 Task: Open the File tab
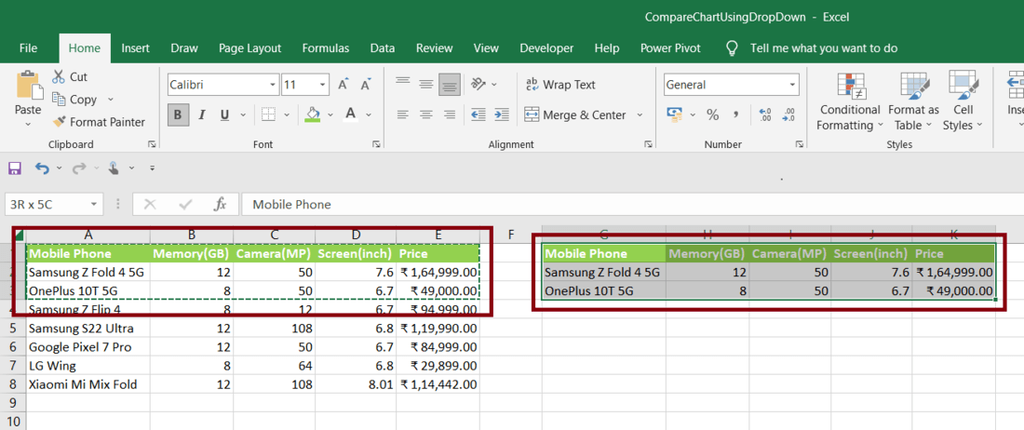[x=28, y=48]
